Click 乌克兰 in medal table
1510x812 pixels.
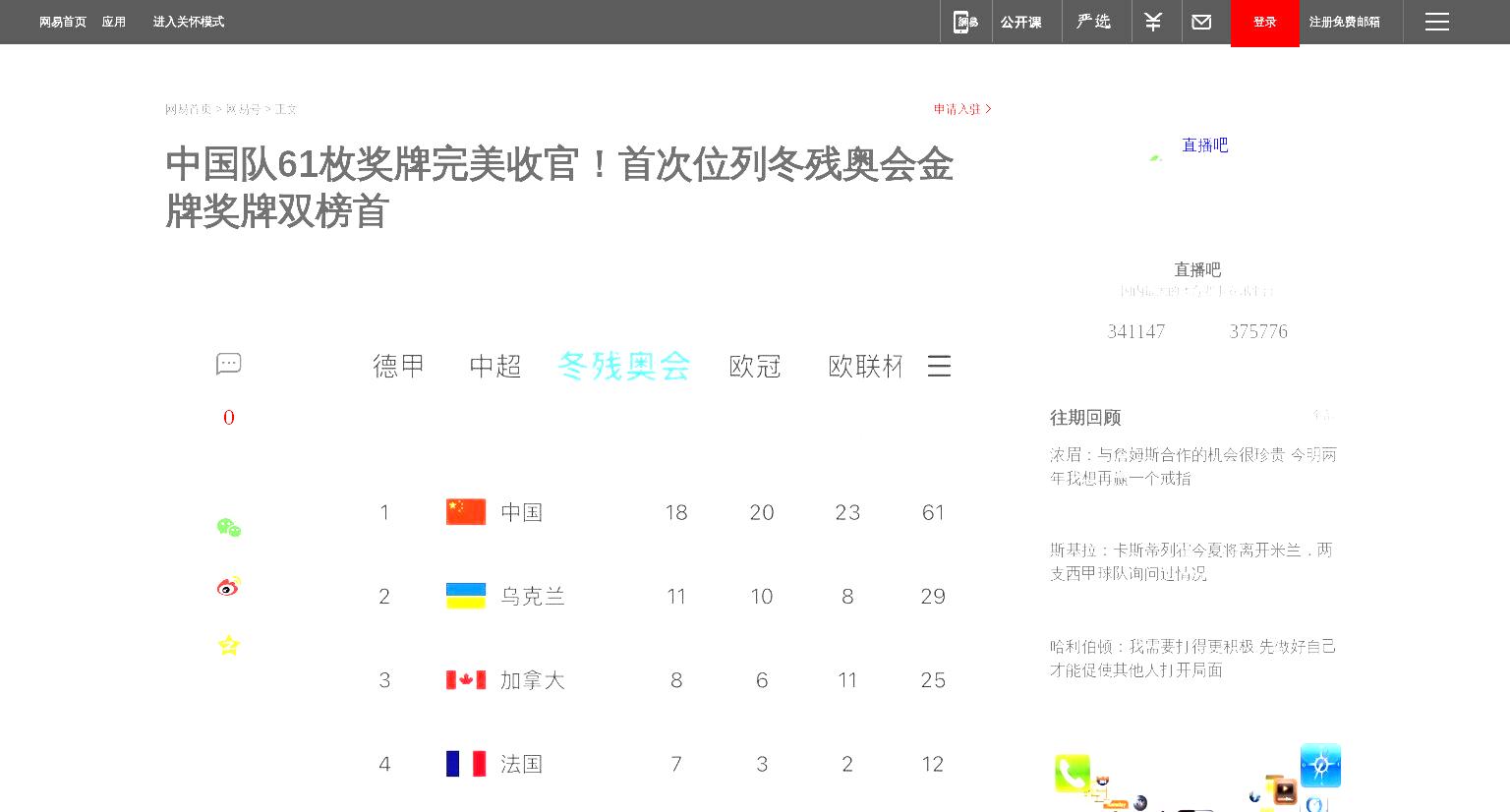pos(533,596)
